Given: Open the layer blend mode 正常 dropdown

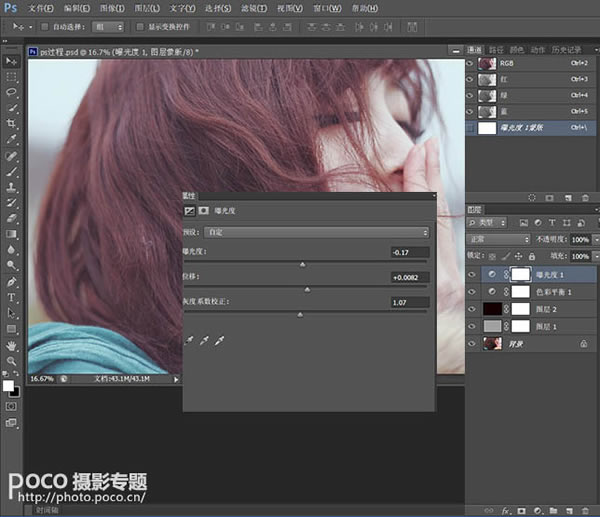Looking at the screenshot, I should pos(499,240).
